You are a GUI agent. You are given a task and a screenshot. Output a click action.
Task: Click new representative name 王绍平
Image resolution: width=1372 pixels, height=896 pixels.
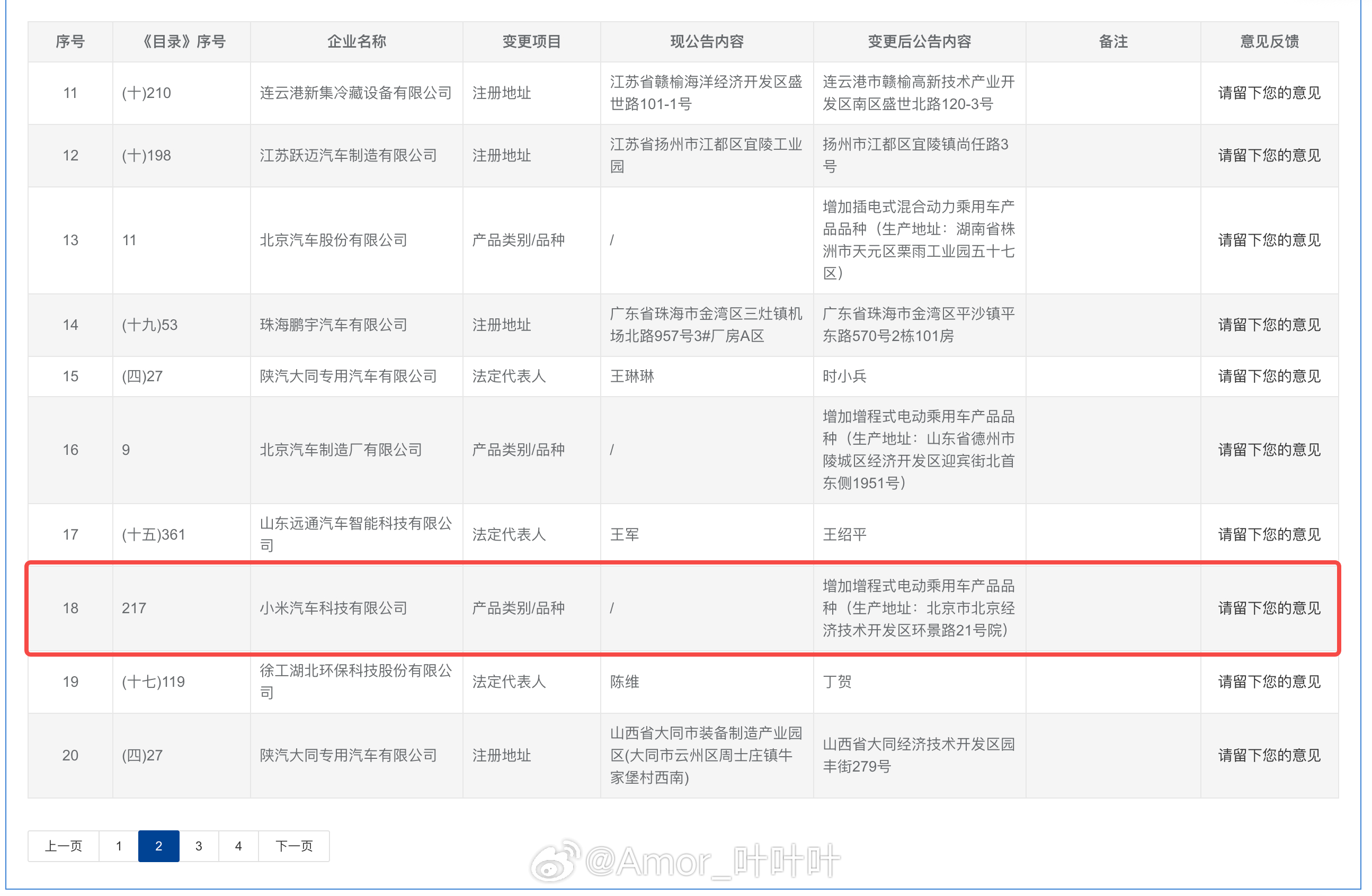(x=844, y=534)
